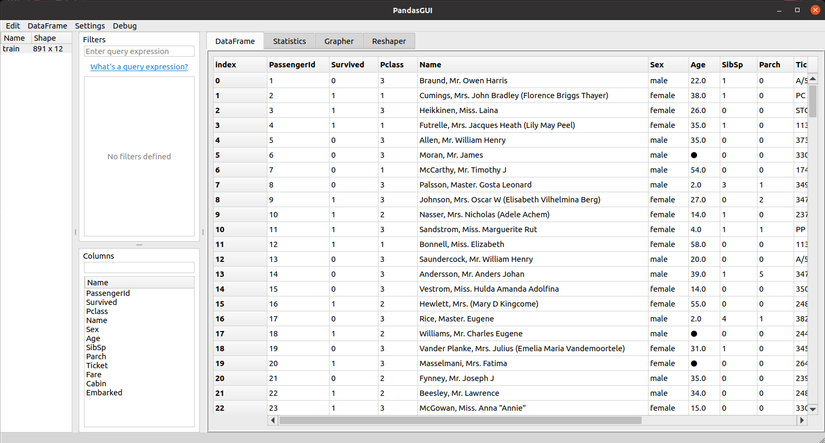The width and height of the screenshot is (825, 443).
Task: Click the SibSp column header
Action: point(738,65)
